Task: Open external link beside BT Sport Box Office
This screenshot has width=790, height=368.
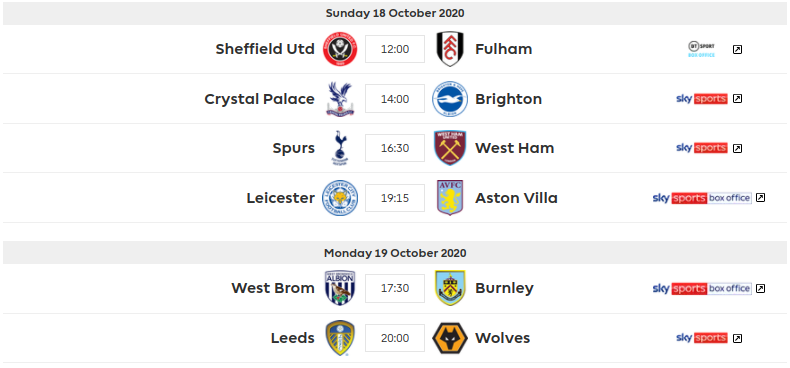Action: (737, 49)
